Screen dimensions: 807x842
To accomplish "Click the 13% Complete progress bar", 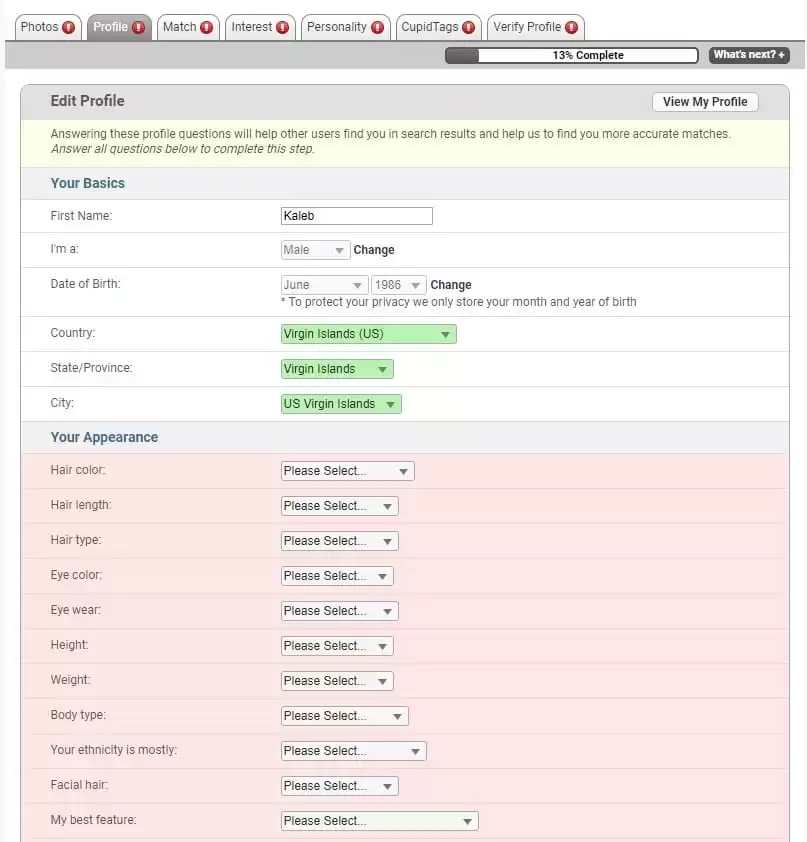I will tap(571, 55).
